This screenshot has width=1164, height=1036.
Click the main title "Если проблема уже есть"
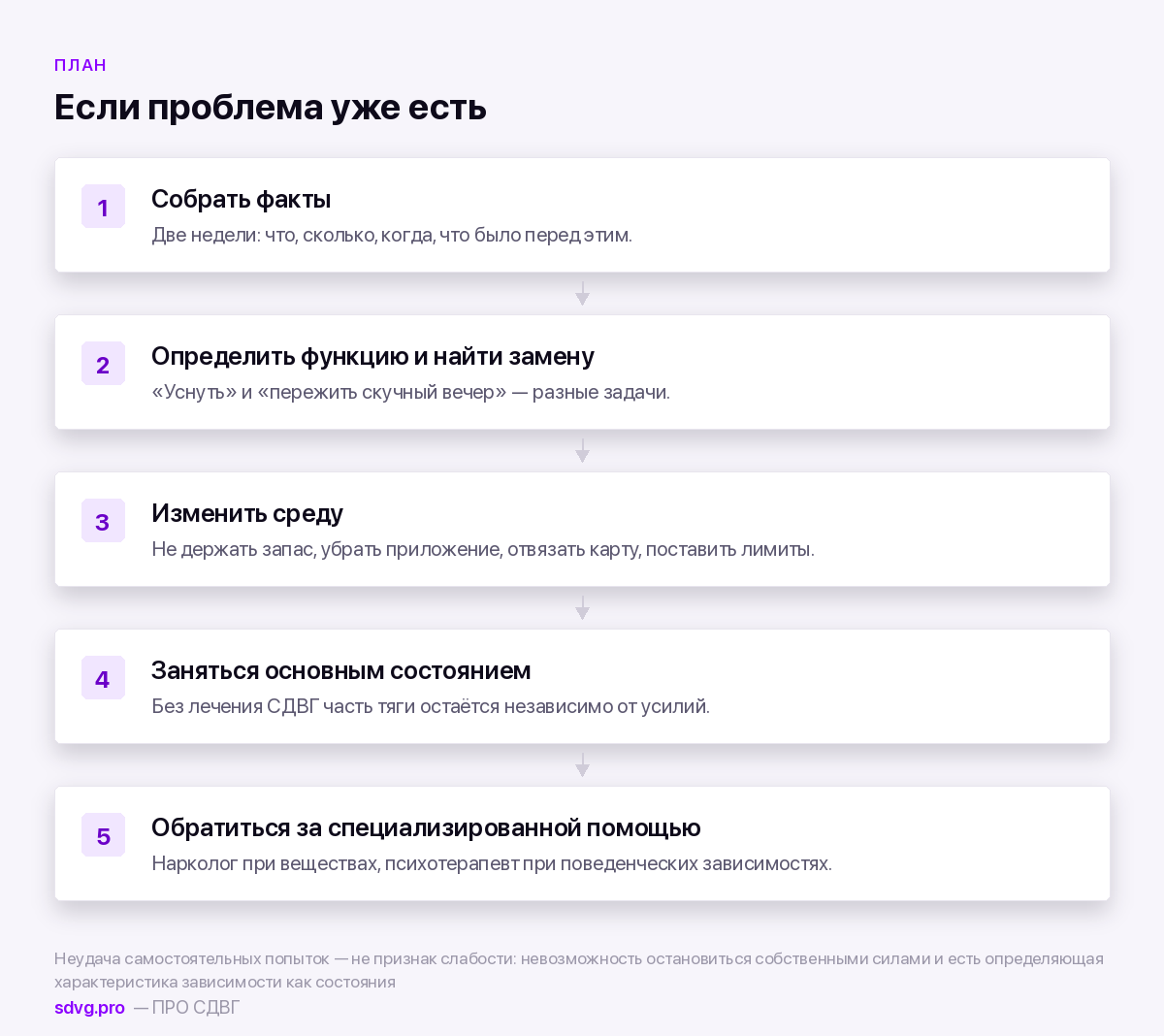tap(271, 107)
